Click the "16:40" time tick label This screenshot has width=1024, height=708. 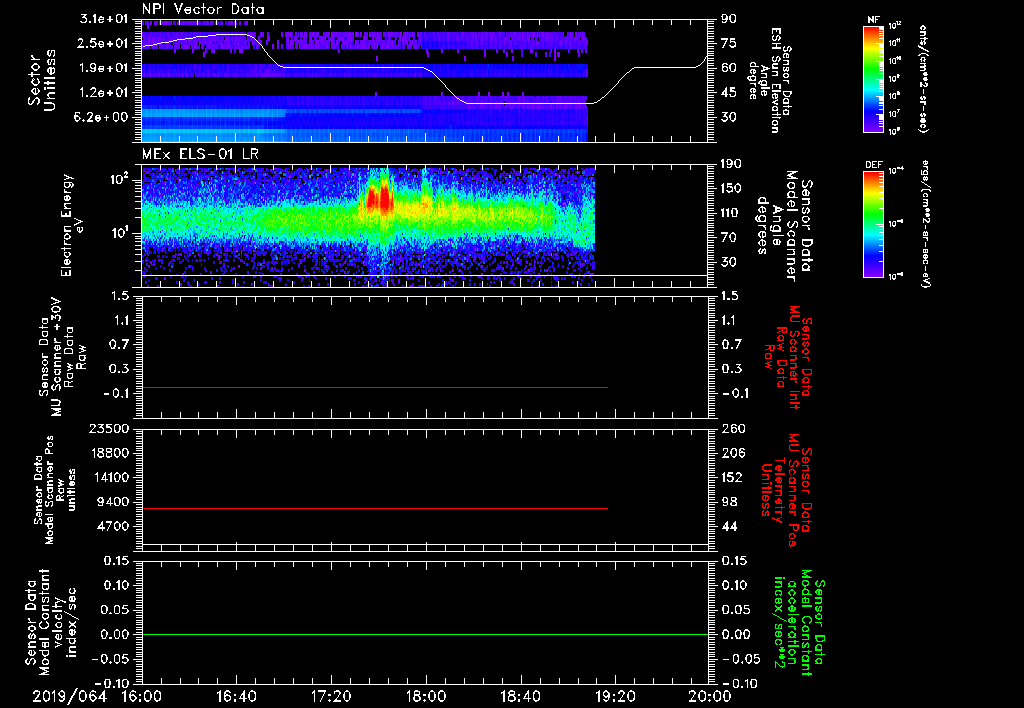[236, 696]
